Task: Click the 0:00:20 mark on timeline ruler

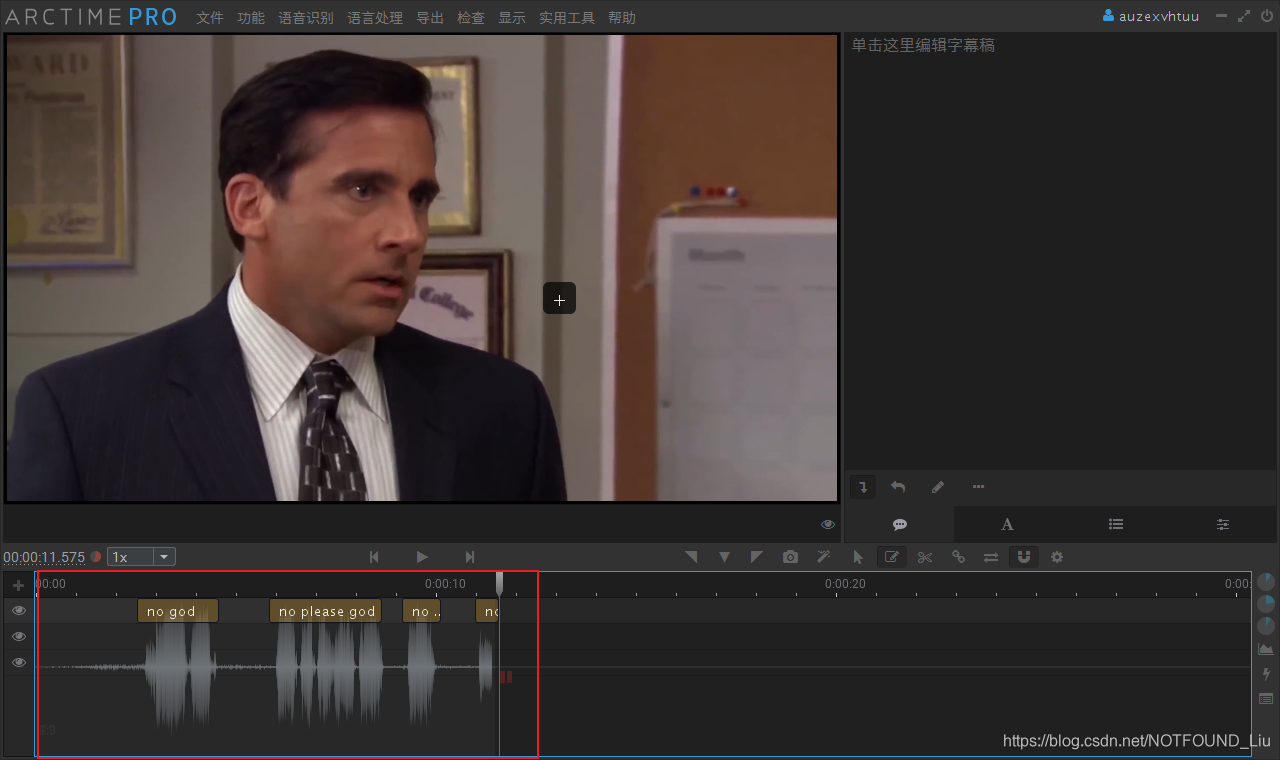Action: coord(845,584)
